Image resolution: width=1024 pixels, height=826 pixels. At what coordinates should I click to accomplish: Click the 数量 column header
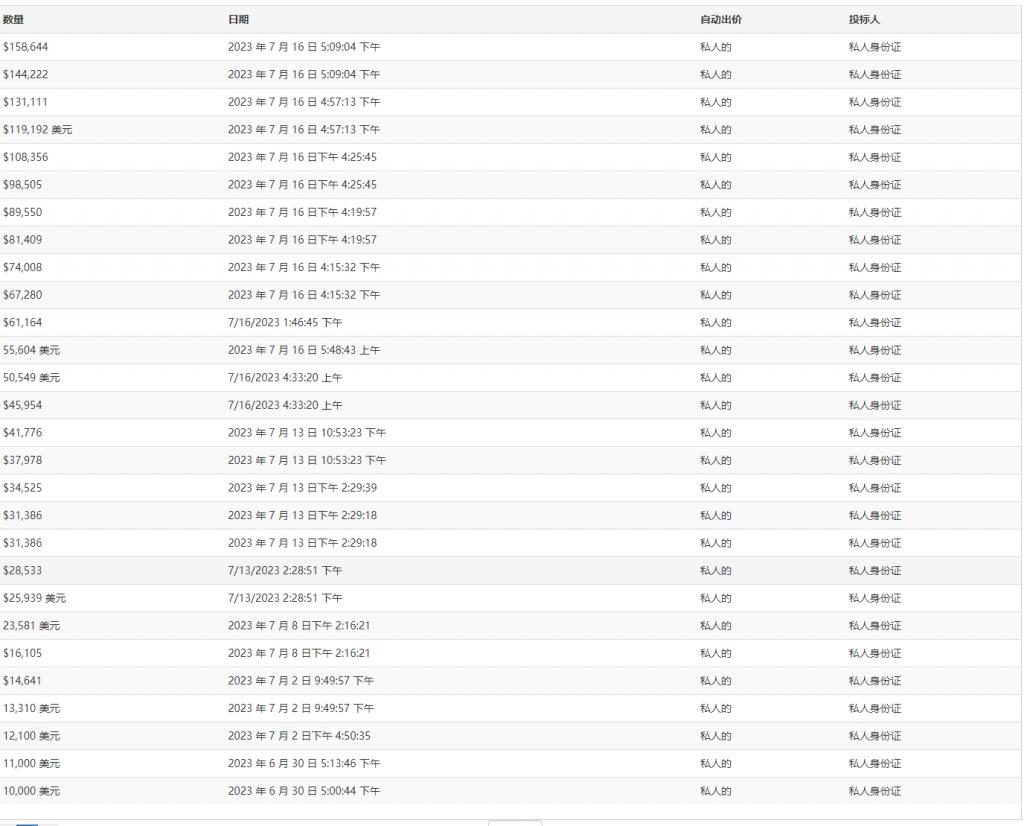coord(13,20)
